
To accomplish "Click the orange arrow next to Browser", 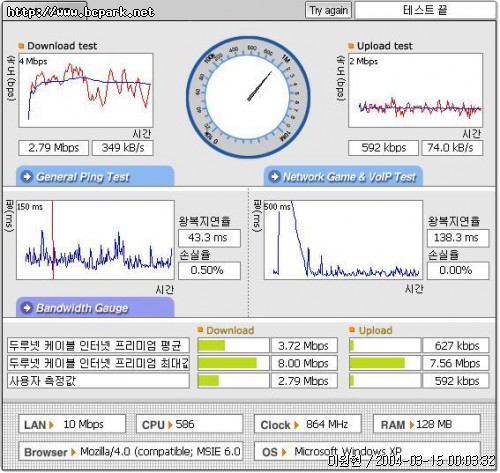I will [73, 452].
